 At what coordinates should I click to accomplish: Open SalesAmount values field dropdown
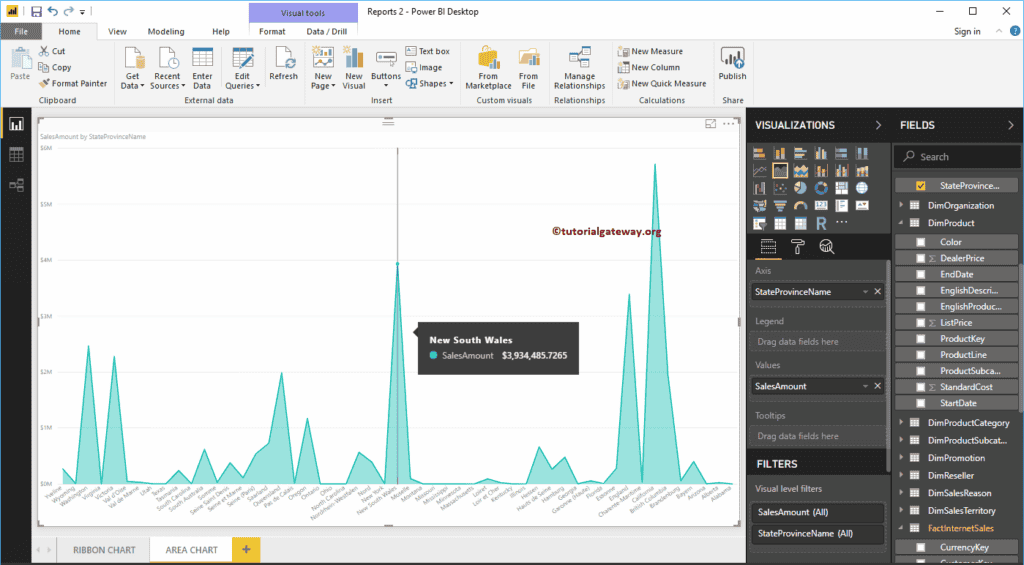pyautogui.click(x=865, y=386)
